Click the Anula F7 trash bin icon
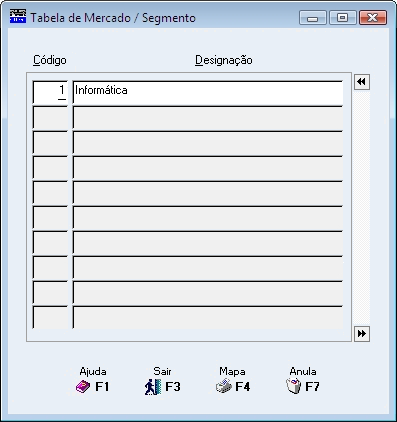 click(294, 387)
